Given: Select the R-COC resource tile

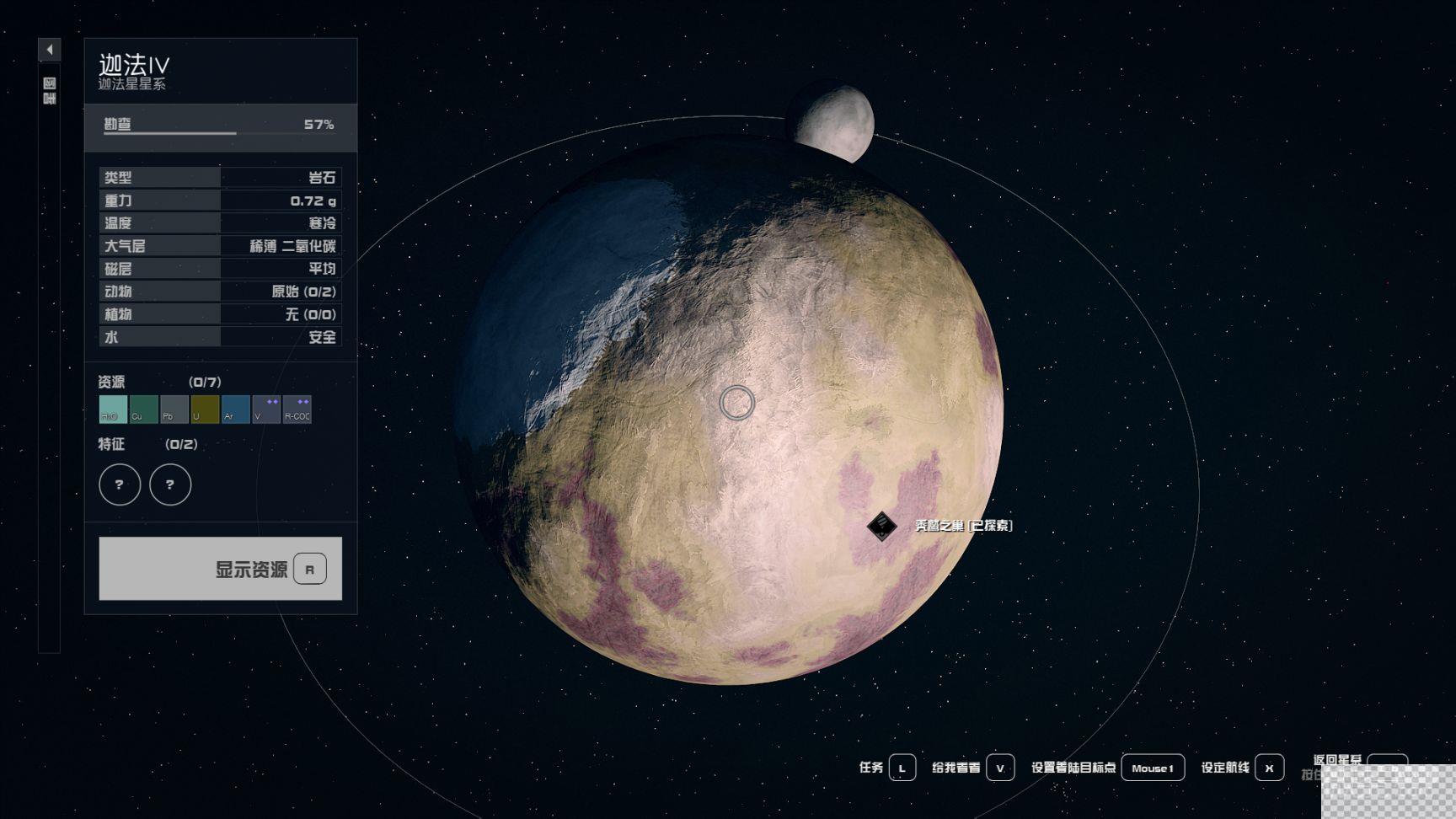Looking at the screenshot, I should (297, 409).
